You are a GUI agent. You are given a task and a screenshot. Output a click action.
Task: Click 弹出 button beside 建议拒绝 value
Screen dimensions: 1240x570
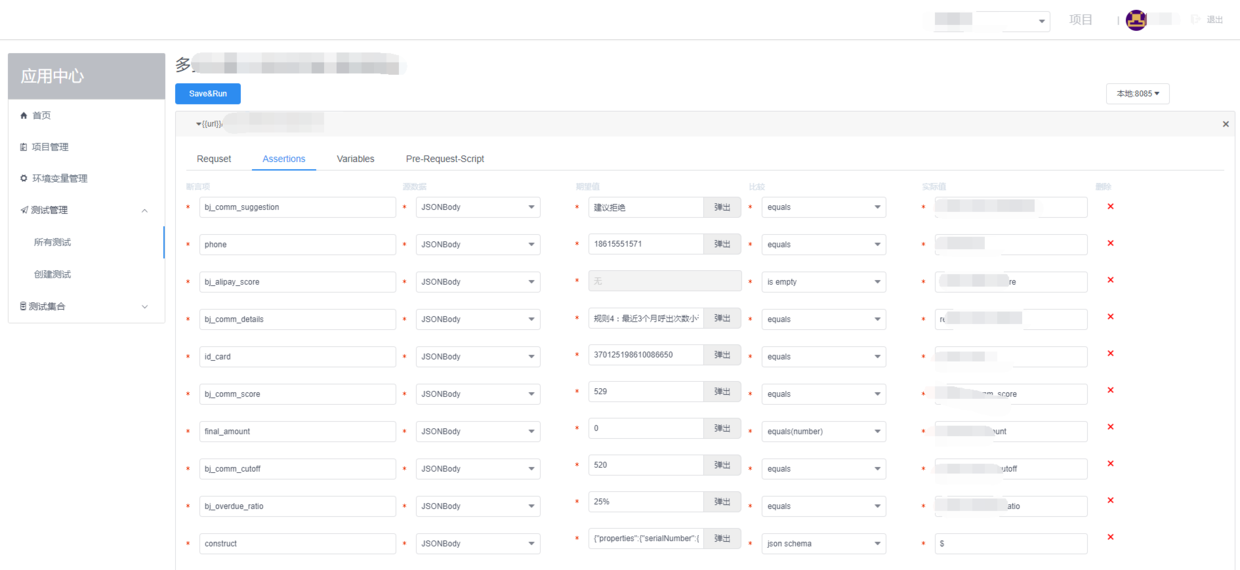pos(722,207)
